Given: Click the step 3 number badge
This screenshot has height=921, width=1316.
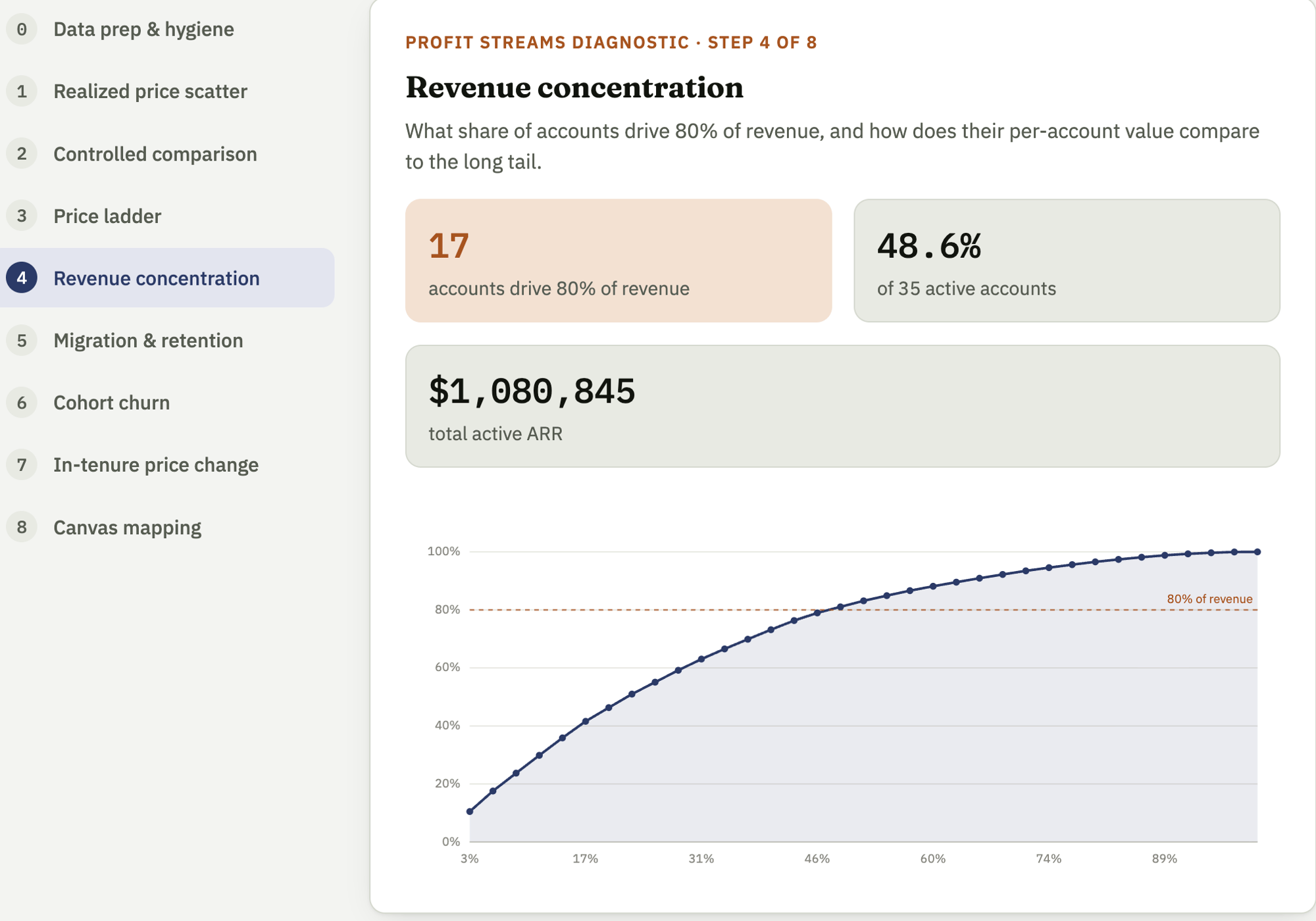Looking at the screenshot, I should click(x=22, y=216).
